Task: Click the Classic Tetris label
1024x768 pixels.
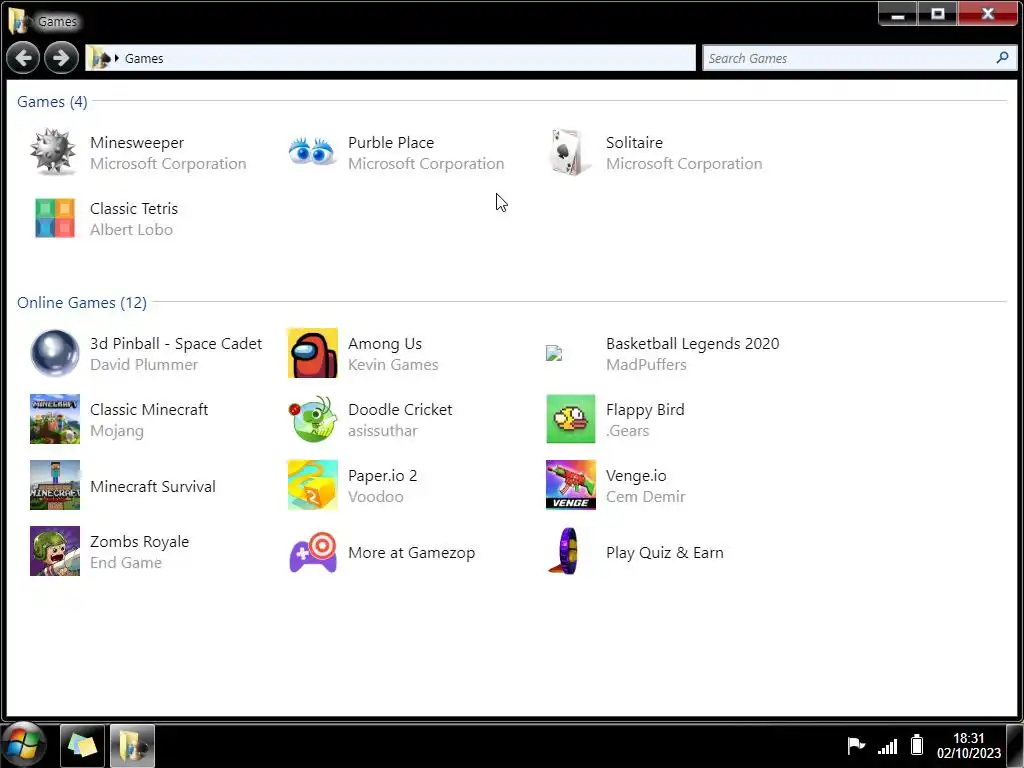Action: point(134,208)
